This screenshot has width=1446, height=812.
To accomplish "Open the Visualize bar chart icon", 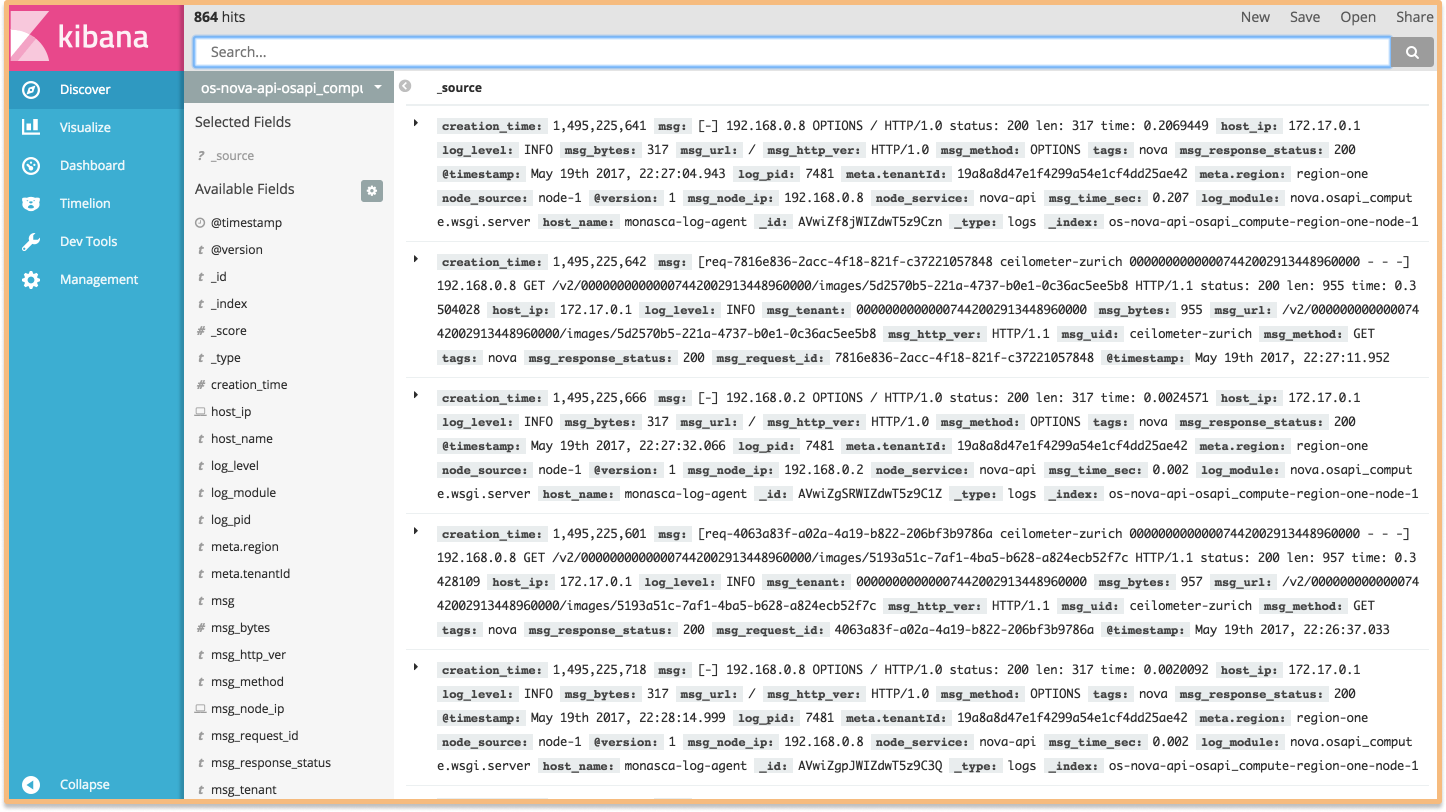I will [x=31, y=127].
